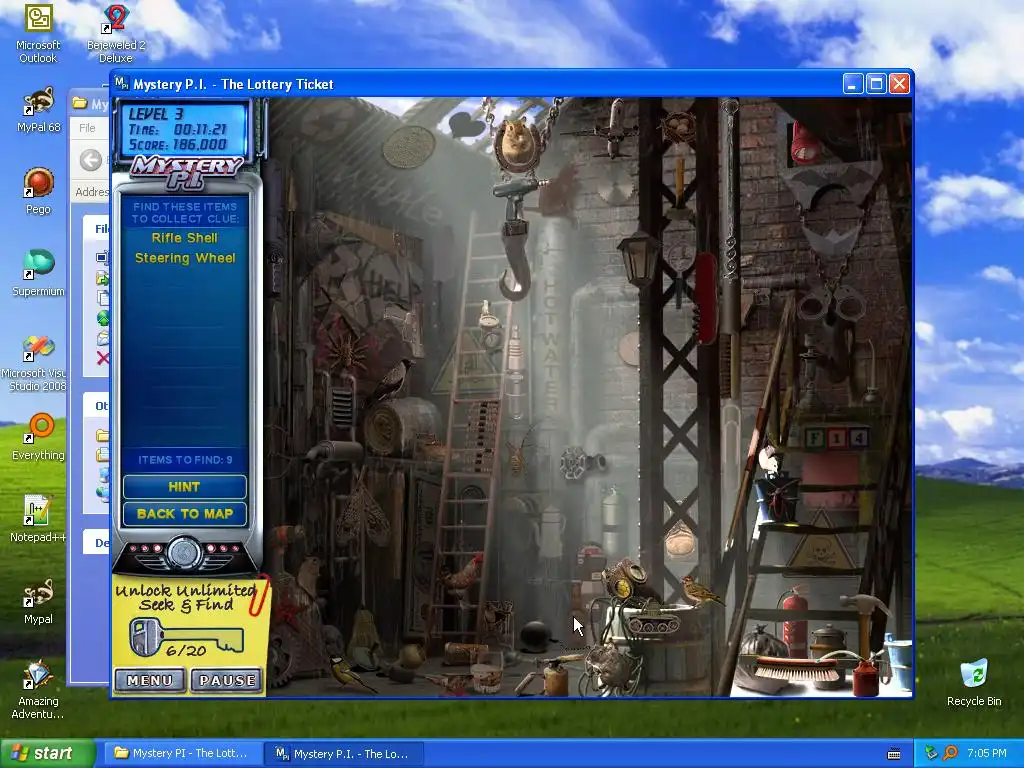Click the red fire extinguisher
The image size is (1024, 768).
coord(794,620)
